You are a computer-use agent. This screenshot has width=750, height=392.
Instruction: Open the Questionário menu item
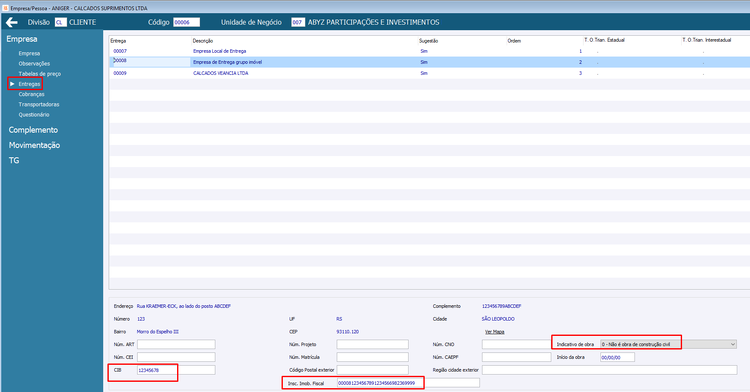tap(34, 115)
